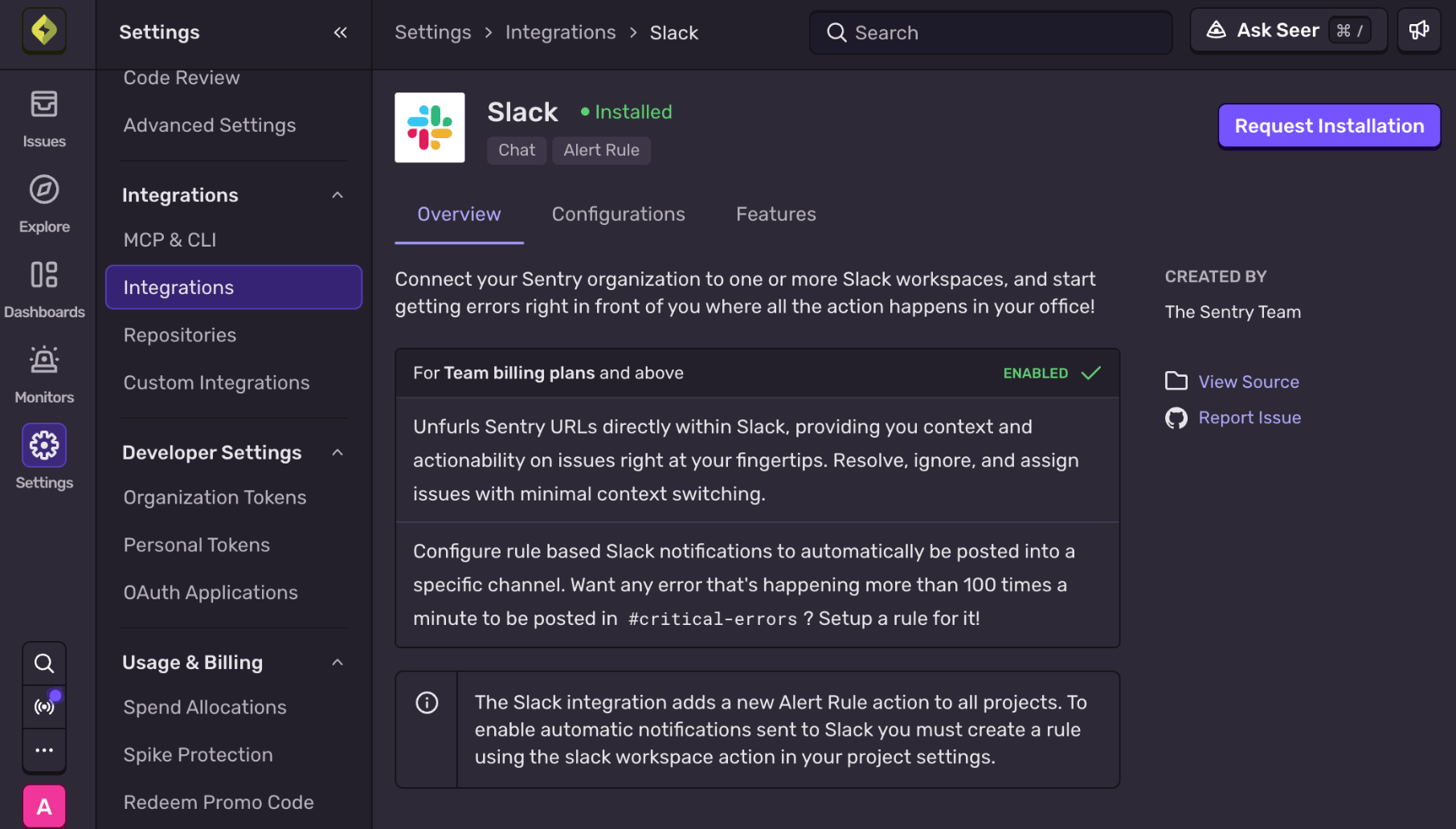
Task: Click the Developer Settings header text
Action: (x=212, y=452)
